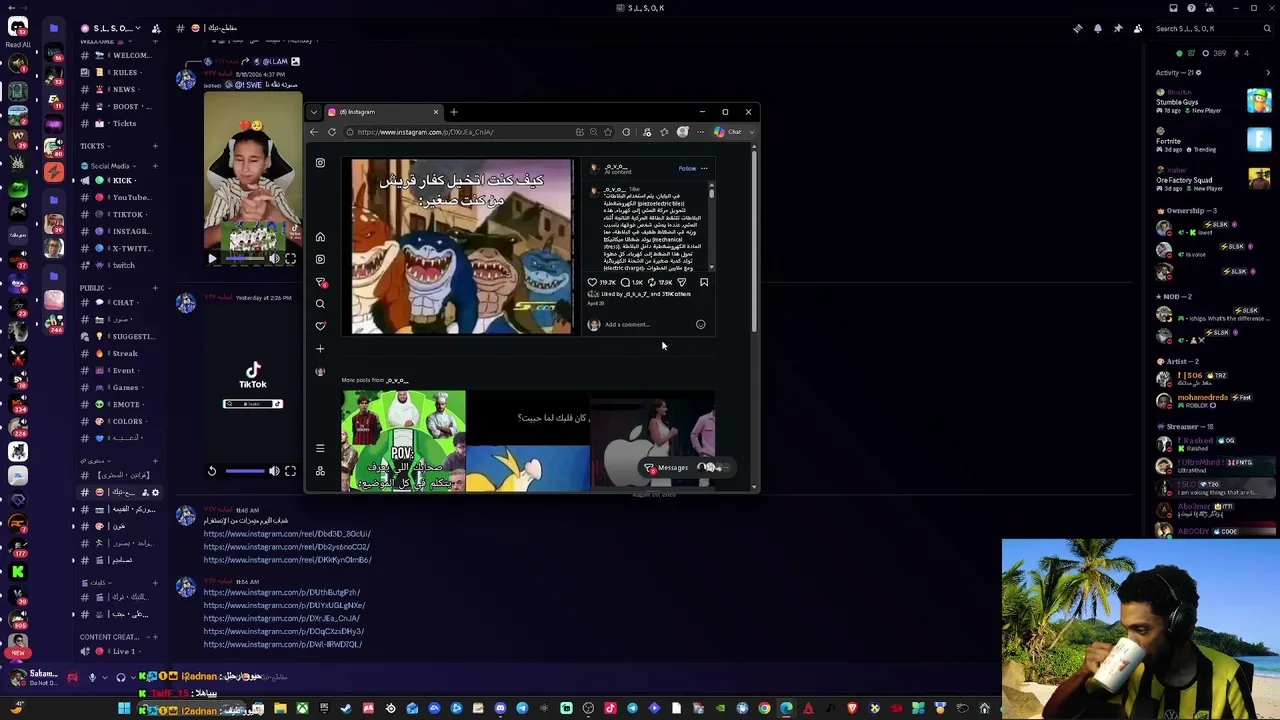Screen dimensions: 1280x720
Task: Like the shark cartoon Instagram post
Action: click(x=592, y=282)
